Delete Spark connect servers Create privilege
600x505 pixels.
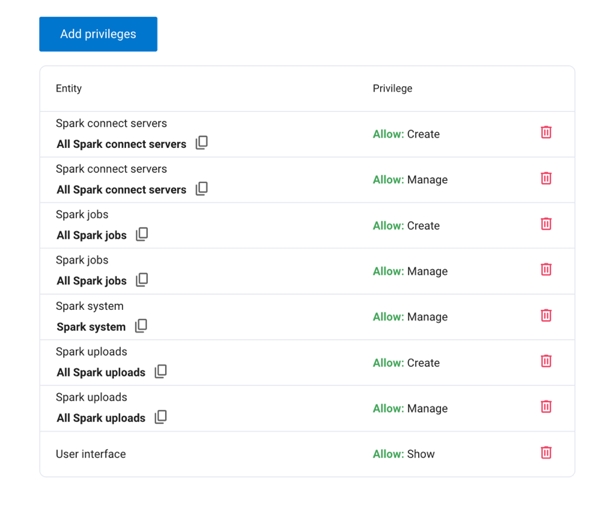tap(546, 132)
